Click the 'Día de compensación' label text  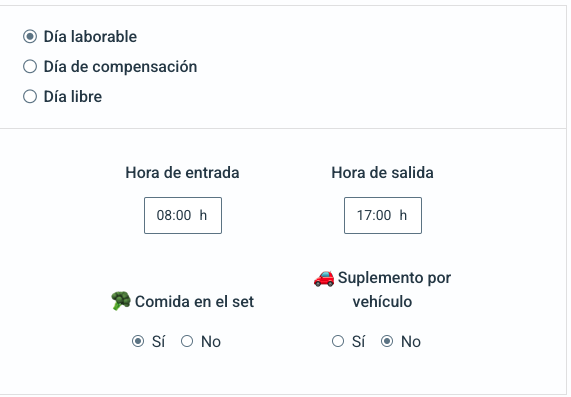pyautogui.click(x=121, y=67)
